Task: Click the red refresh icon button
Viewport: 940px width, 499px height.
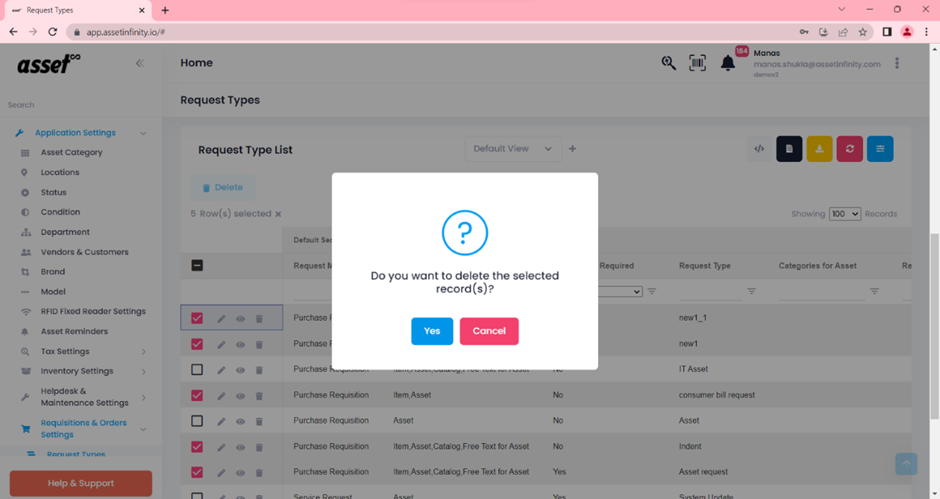Action: [x=849, y=149]
